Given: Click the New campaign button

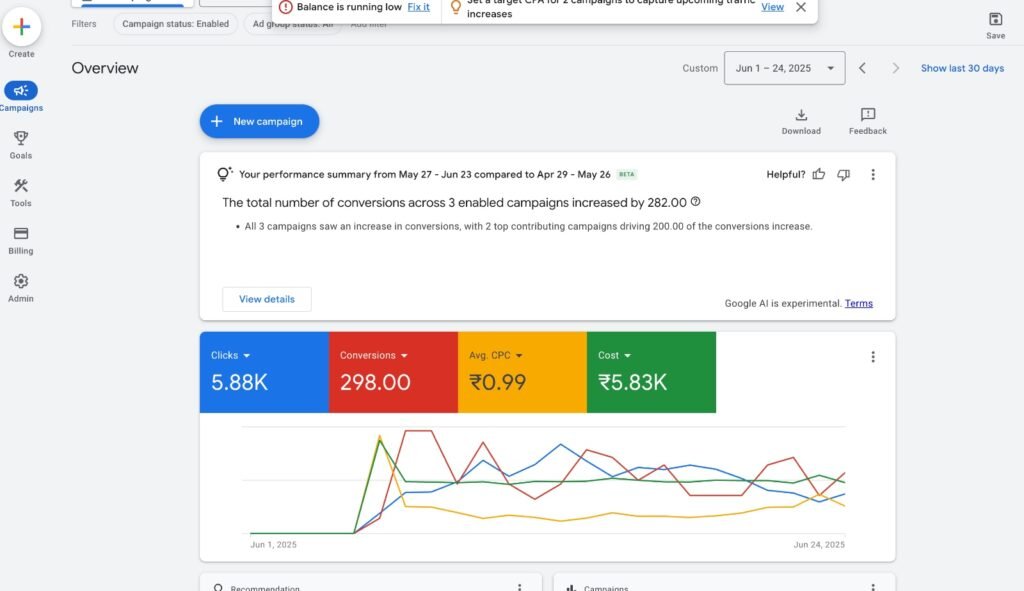Looking at the screenshot, I should coord(259,121).
